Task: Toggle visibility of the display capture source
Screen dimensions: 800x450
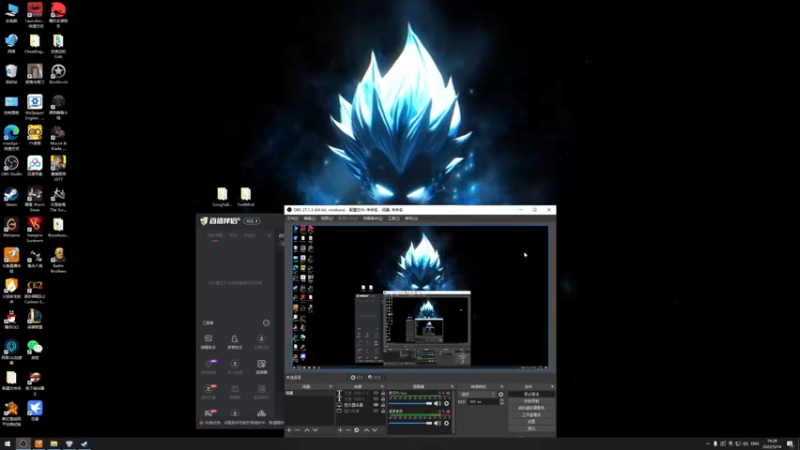Action: tap(376, 405)
